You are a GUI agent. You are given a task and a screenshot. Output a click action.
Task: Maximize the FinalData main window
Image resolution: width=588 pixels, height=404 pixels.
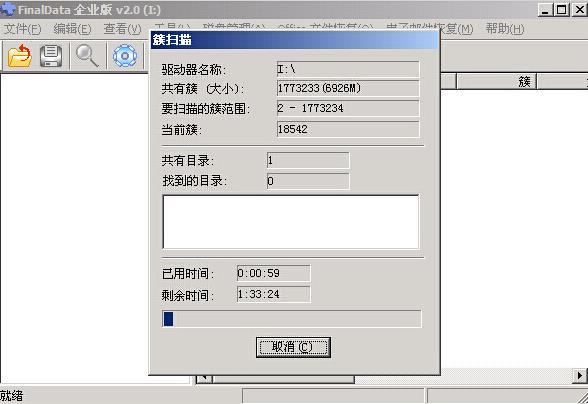pos(562,9)
